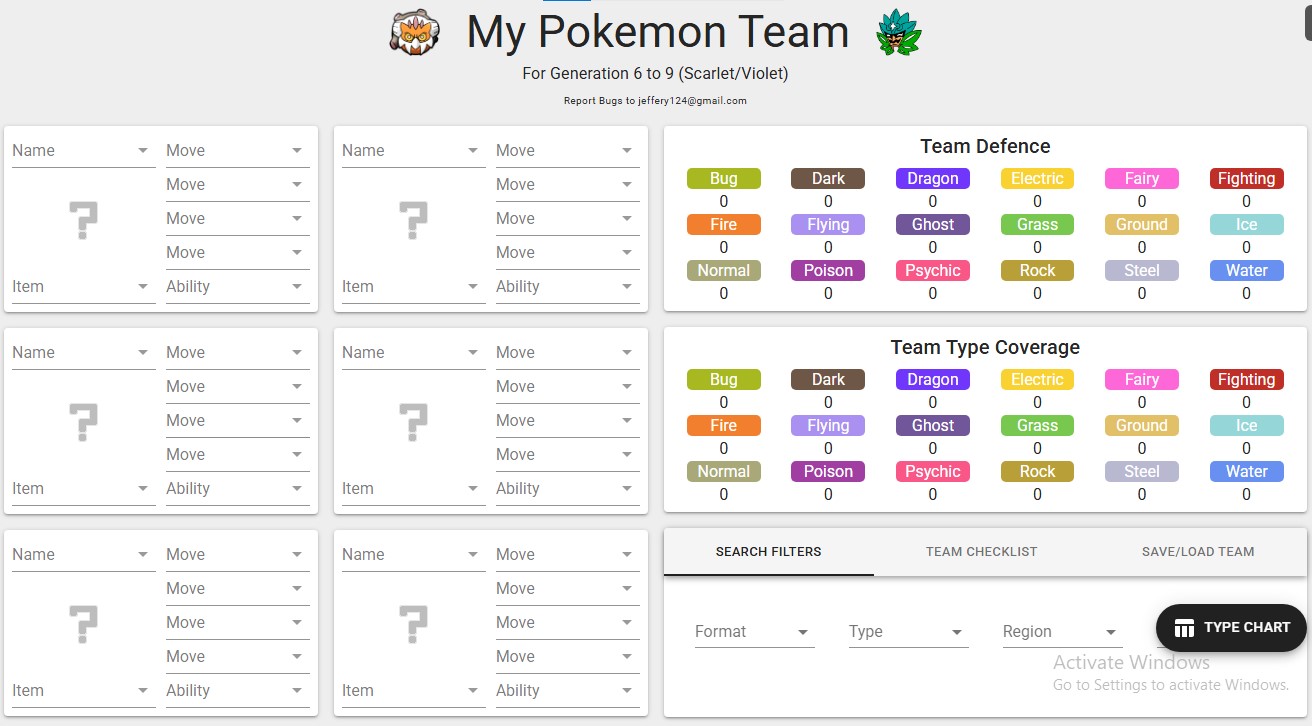Click the Dragon badge under Team Defence

tap(933, 179)
